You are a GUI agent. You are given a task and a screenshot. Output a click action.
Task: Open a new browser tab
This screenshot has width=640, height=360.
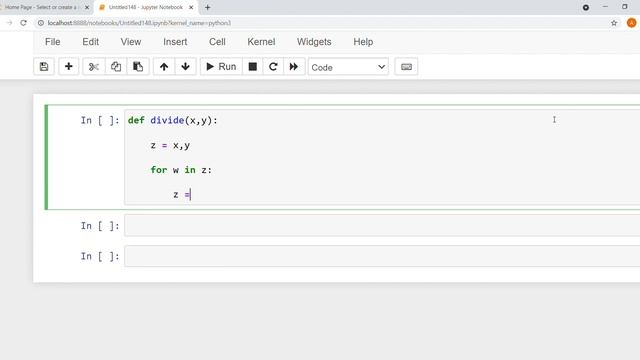click(208, 7)
